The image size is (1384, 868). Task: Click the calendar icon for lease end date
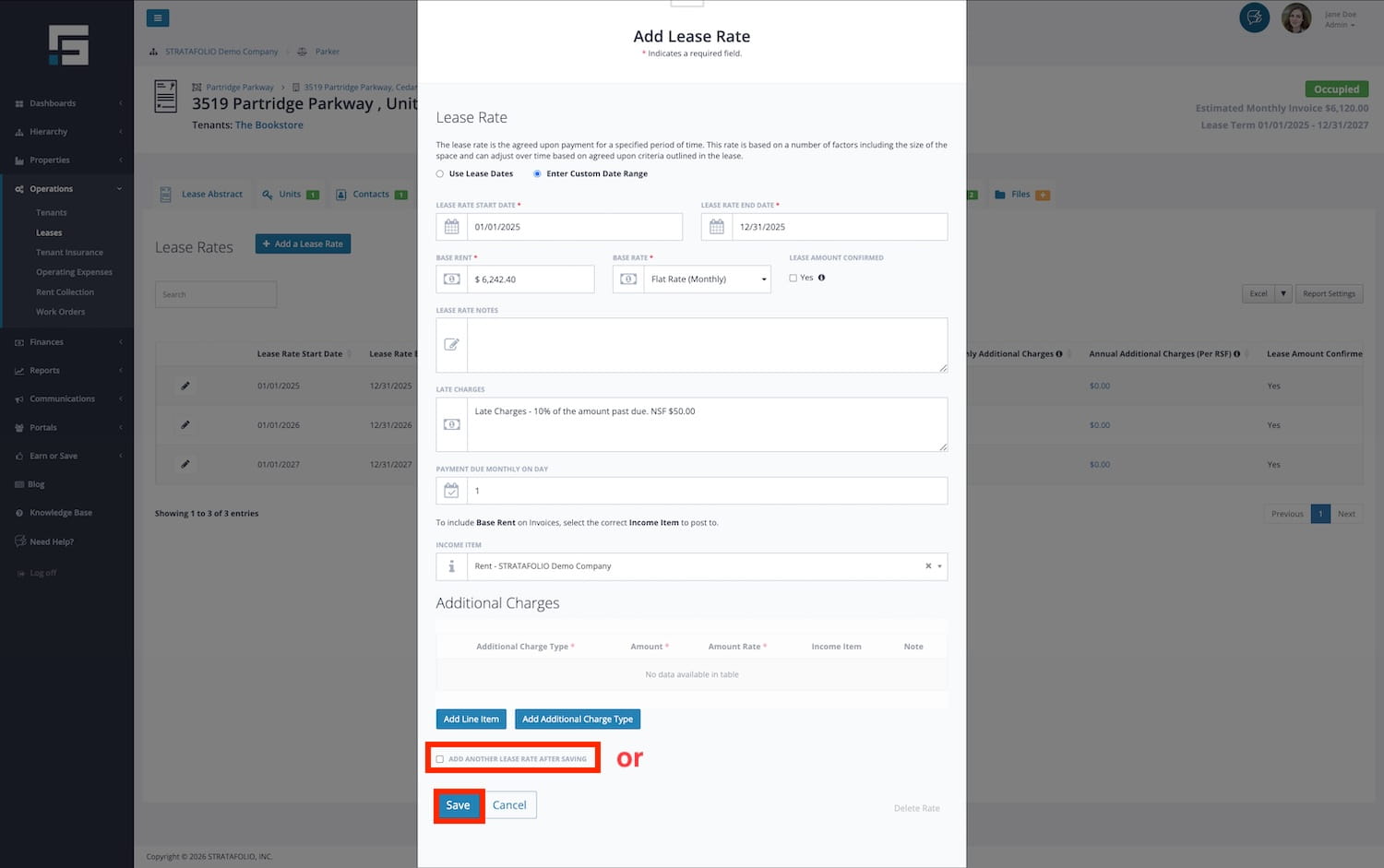tap(716, 227)
